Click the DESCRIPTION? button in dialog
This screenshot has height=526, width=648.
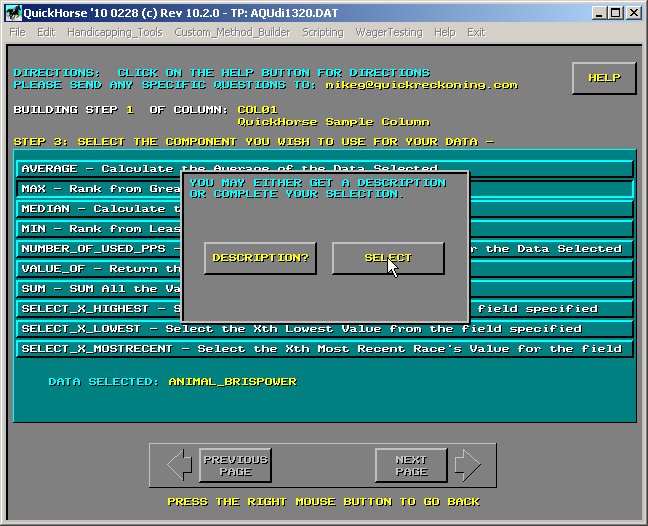coord(260,258)
